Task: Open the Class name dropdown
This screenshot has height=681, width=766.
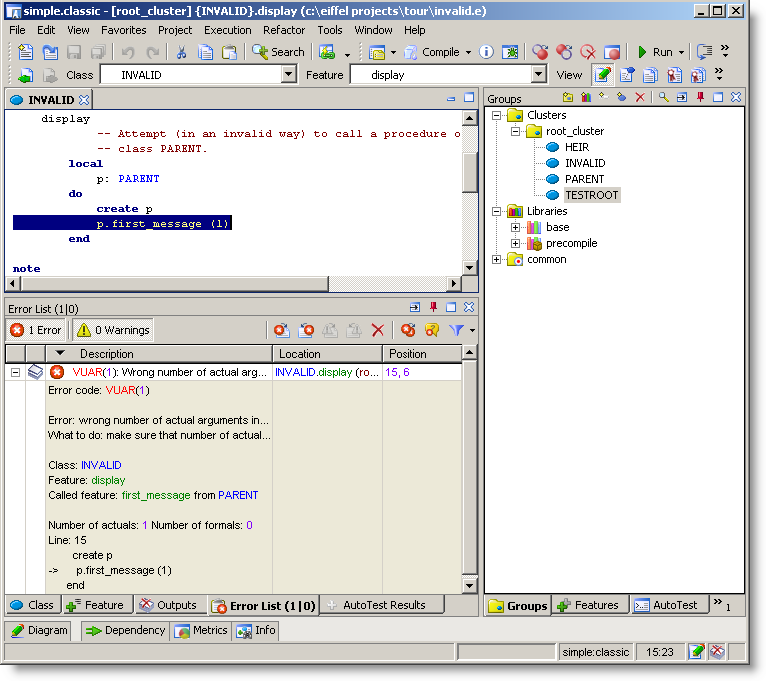Action: (288, 75)
